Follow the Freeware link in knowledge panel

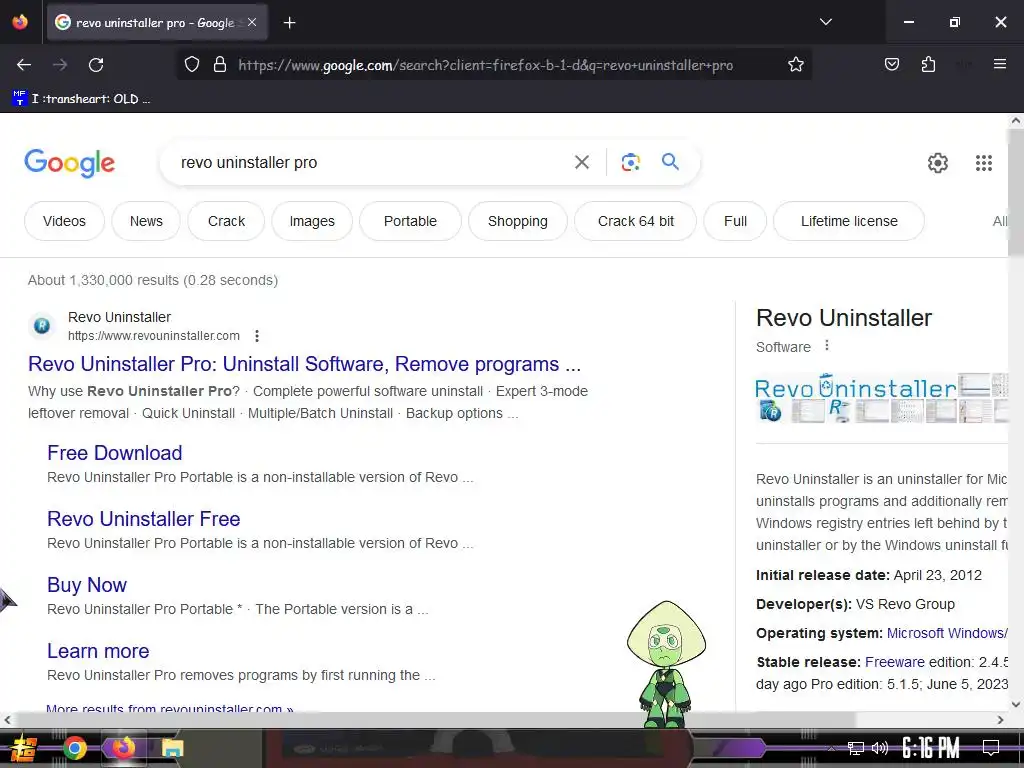895,662
